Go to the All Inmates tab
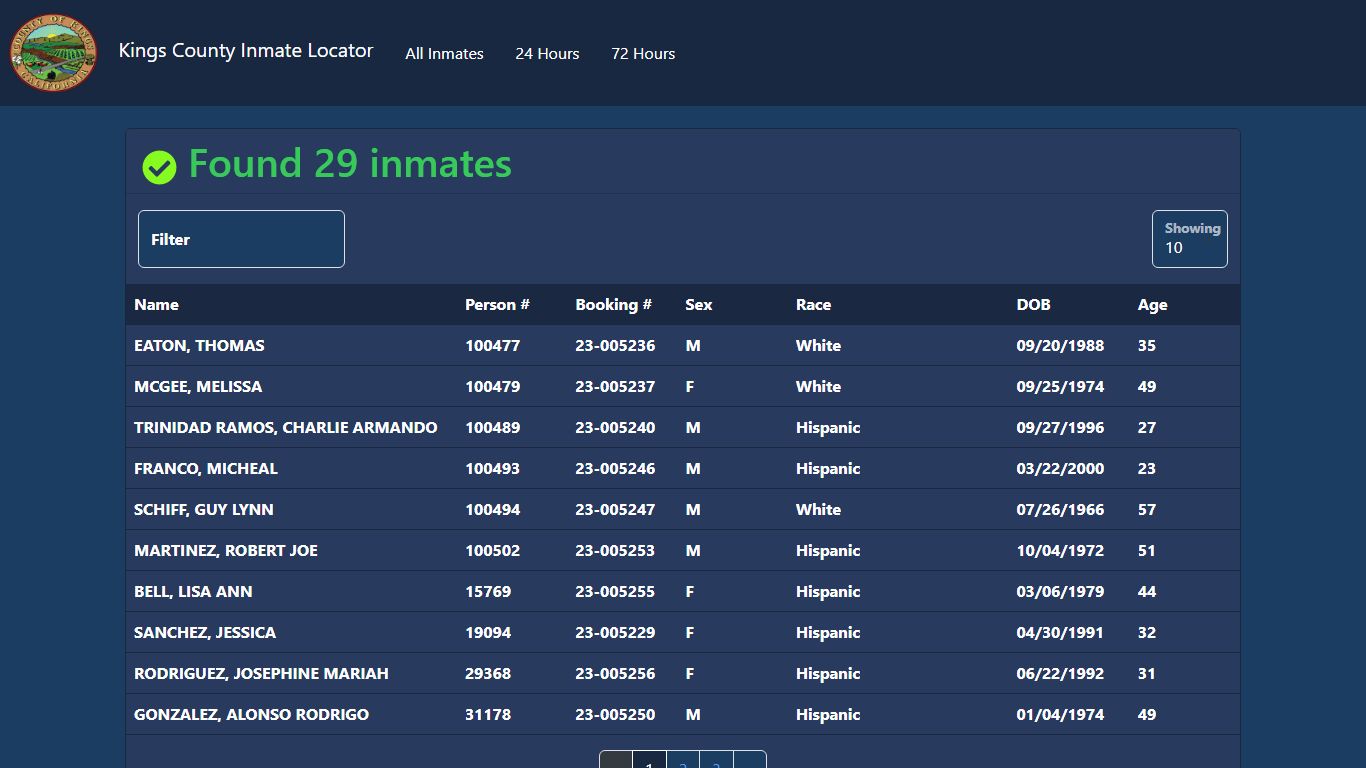 (x=444, y=54)
